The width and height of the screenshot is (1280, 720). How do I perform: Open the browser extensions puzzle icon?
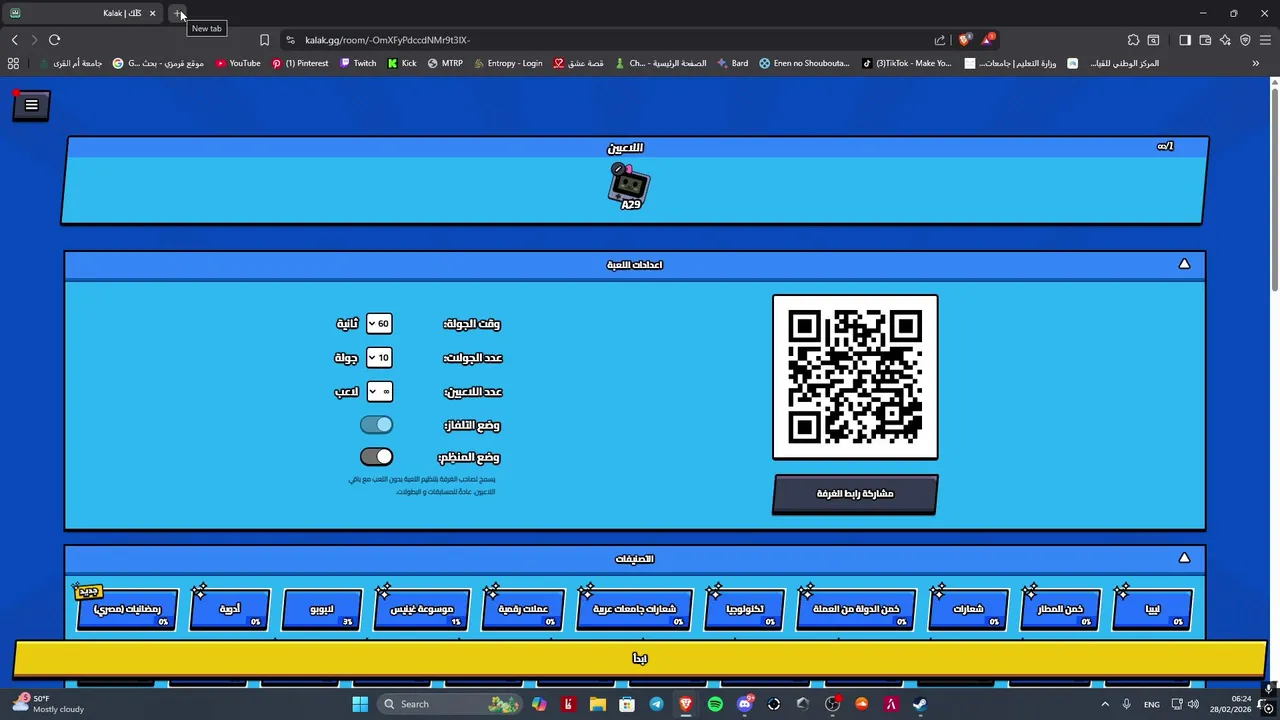click(x=1133, y=40)
